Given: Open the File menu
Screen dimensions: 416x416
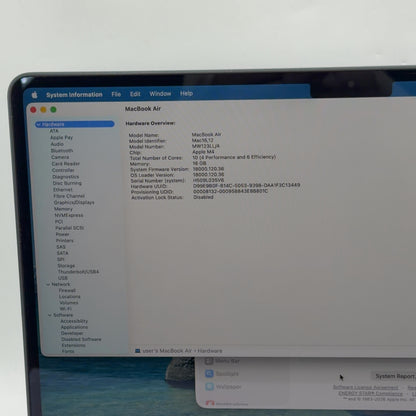Looking at the screenshot, I should tap(116, 94).
